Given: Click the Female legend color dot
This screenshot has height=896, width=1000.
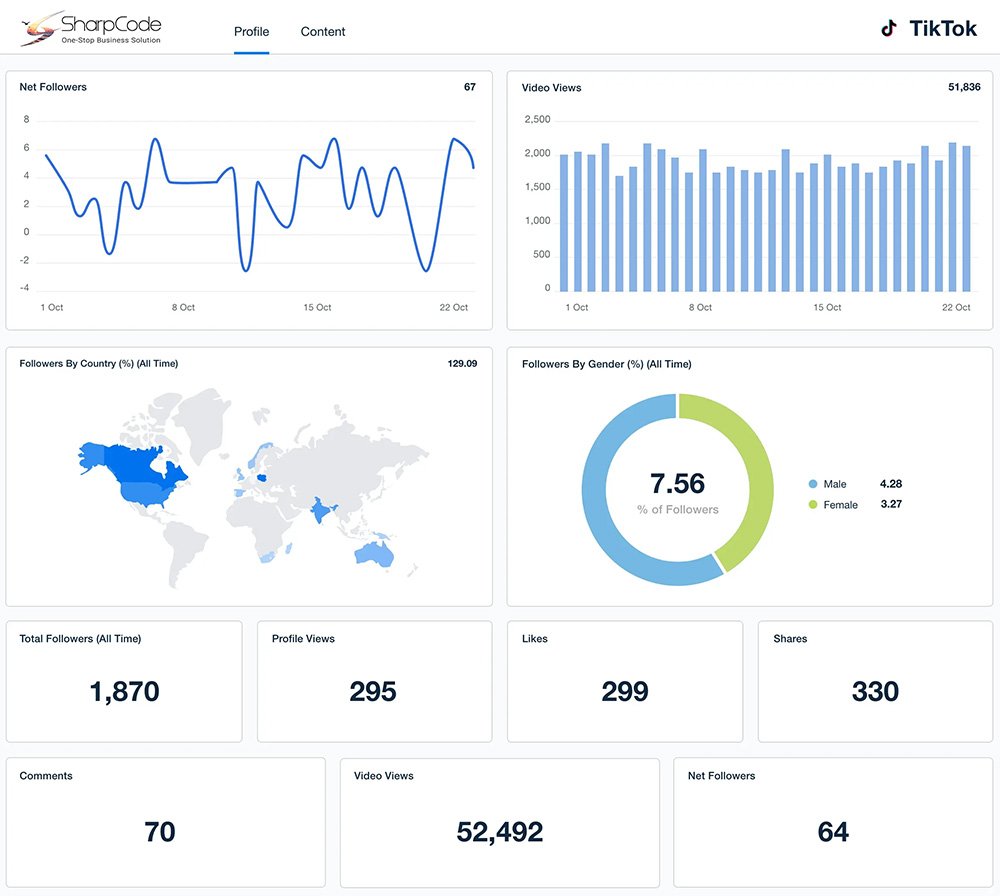Looking at the screenshot, I should (x=812, y=505).
